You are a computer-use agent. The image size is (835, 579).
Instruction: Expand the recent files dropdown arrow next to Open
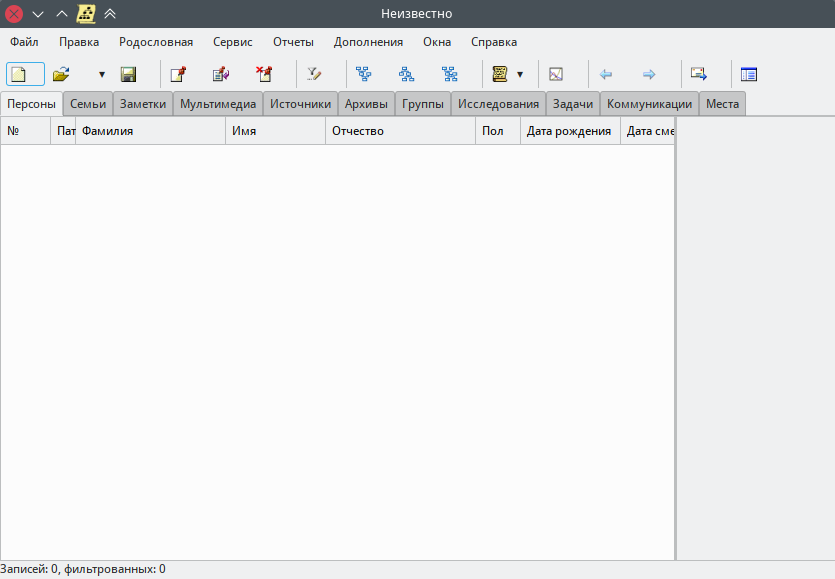102,75
